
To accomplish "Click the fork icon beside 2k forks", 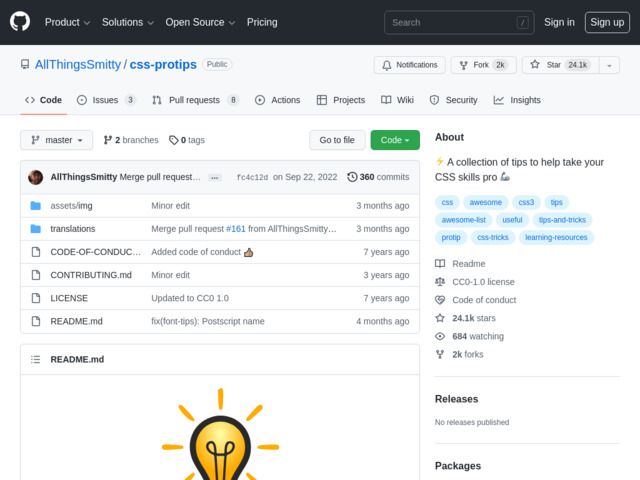I will pos(440,354).
